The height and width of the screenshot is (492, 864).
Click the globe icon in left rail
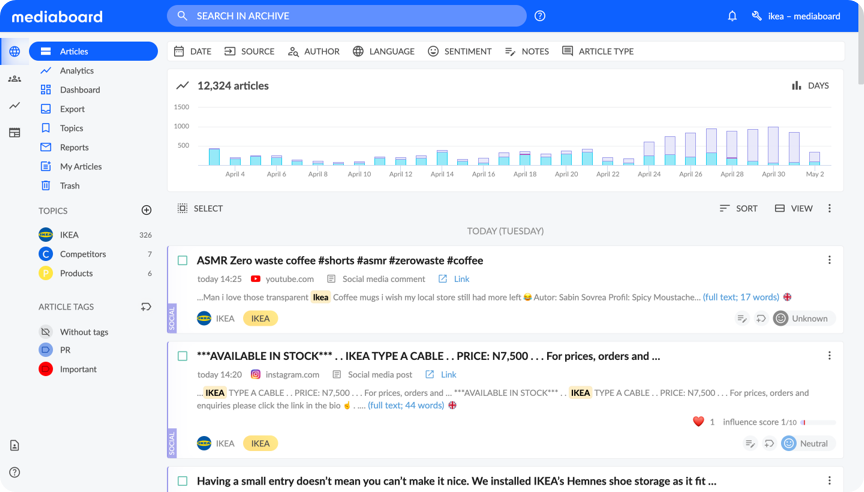14,51
